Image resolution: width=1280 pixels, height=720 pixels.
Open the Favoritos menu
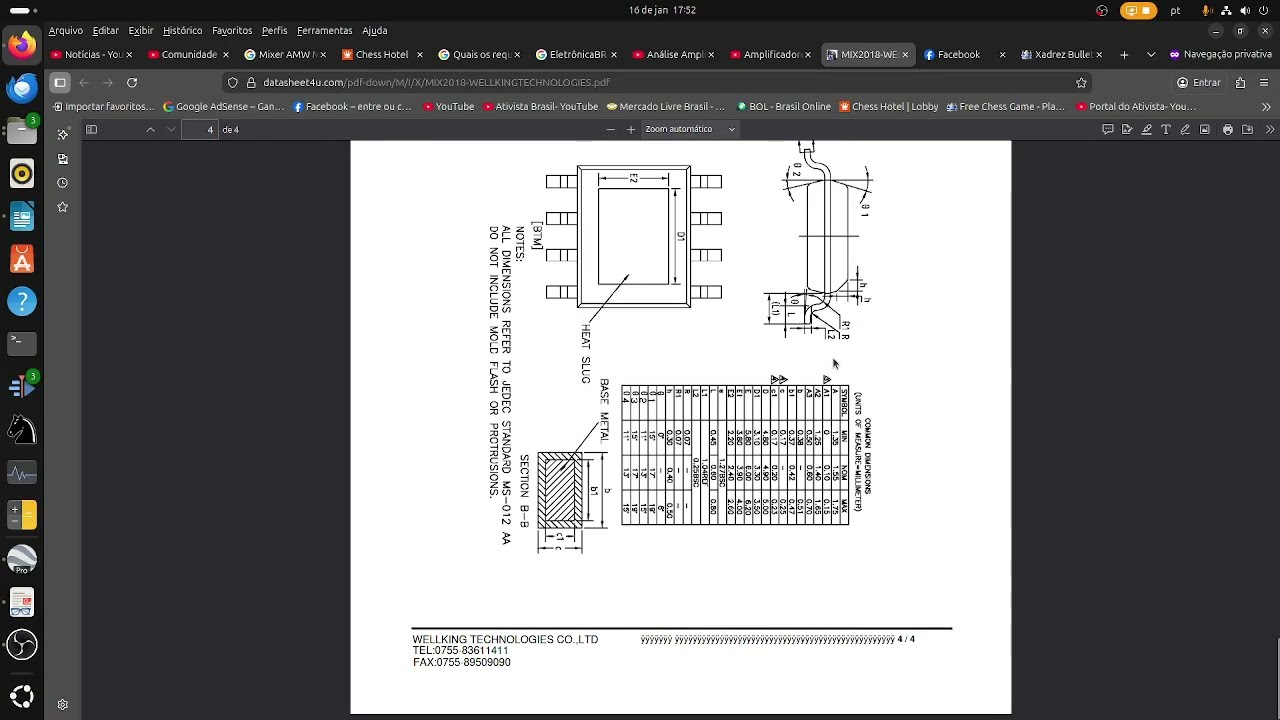232,30
